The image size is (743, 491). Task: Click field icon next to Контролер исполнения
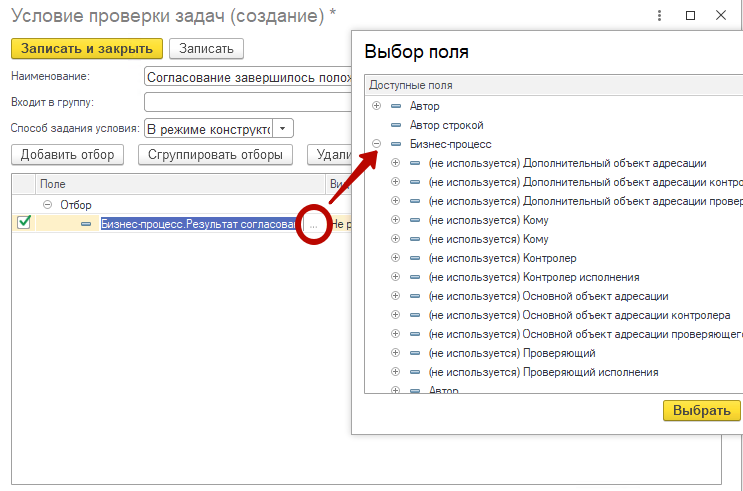pyautogui.click(x=415, y=277)
